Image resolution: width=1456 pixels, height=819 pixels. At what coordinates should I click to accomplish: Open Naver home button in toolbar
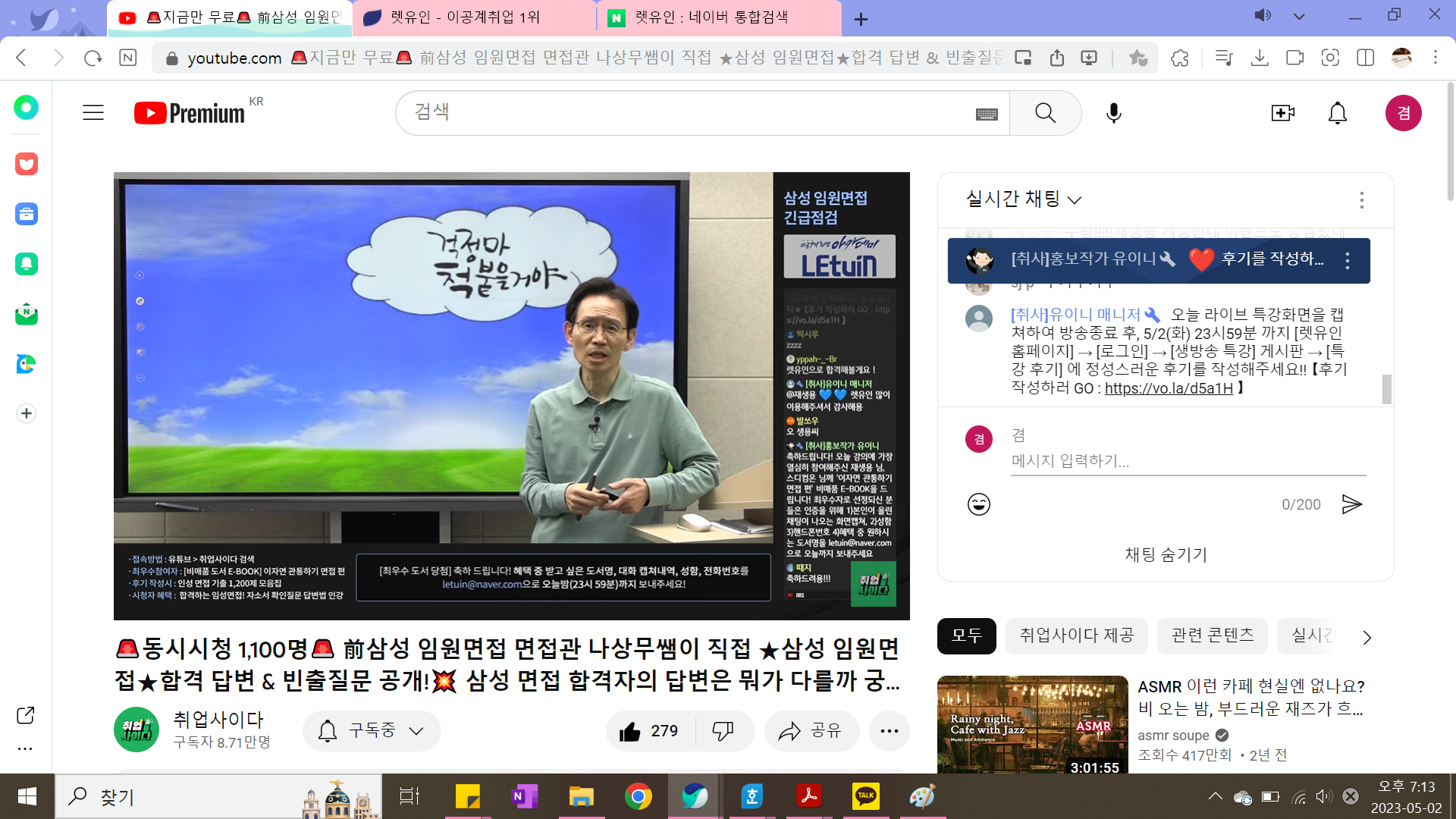[x=128, y=58]
